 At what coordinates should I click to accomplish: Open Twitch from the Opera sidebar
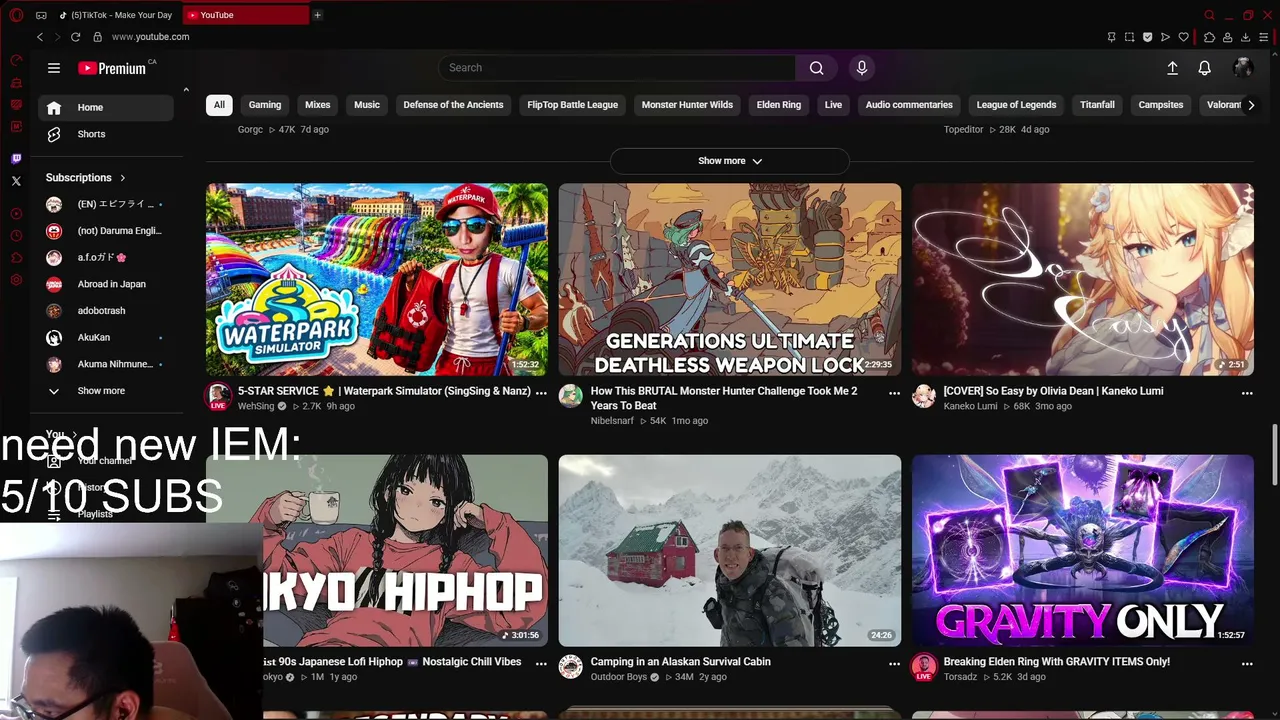coord(16,159)
